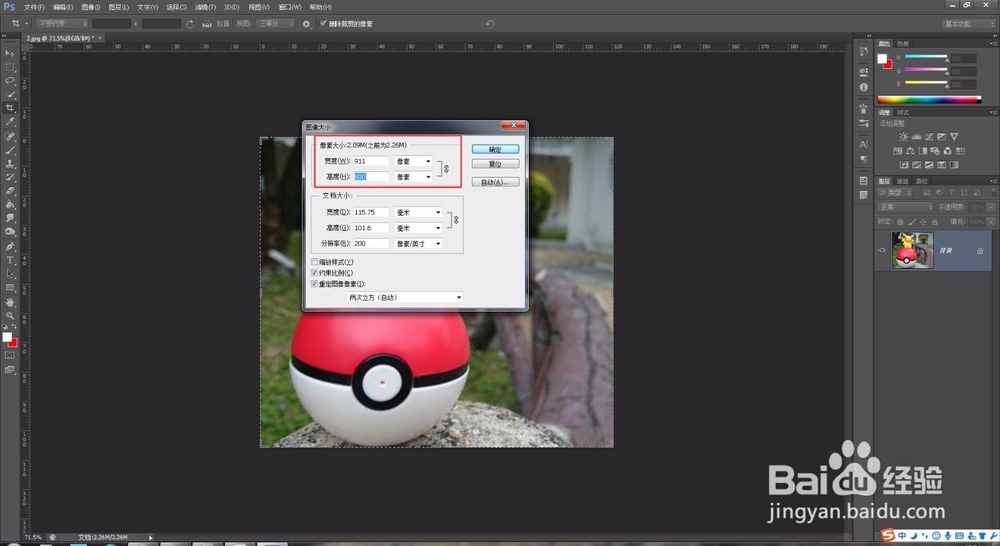This screenshot has height=546, width=1000.
Task: Click the resolution input field showing 200
Action: 371,244
